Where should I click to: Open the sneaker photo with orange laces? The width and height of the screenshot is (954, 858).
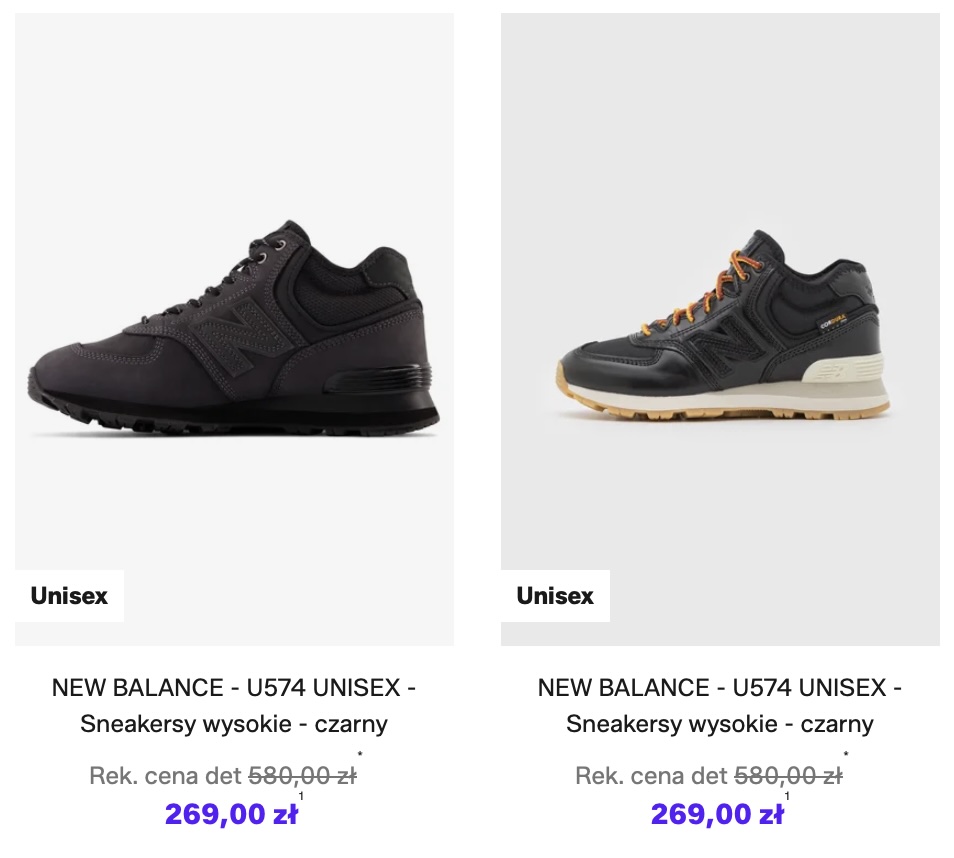point(720,330)
